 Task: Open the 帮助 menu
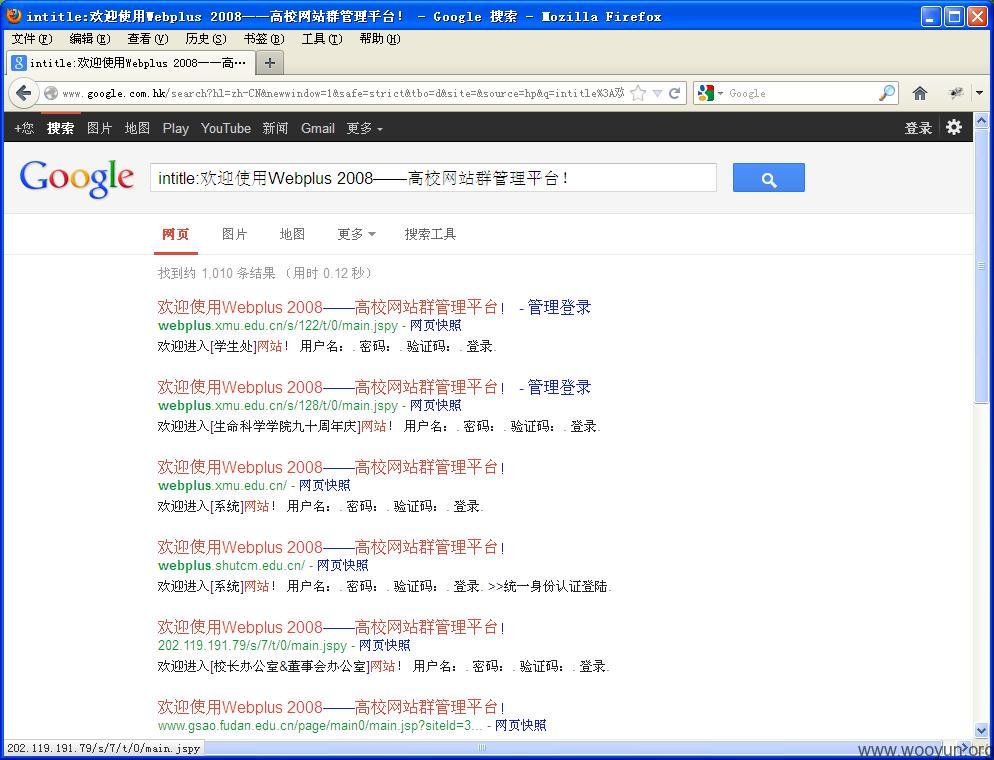380,39
